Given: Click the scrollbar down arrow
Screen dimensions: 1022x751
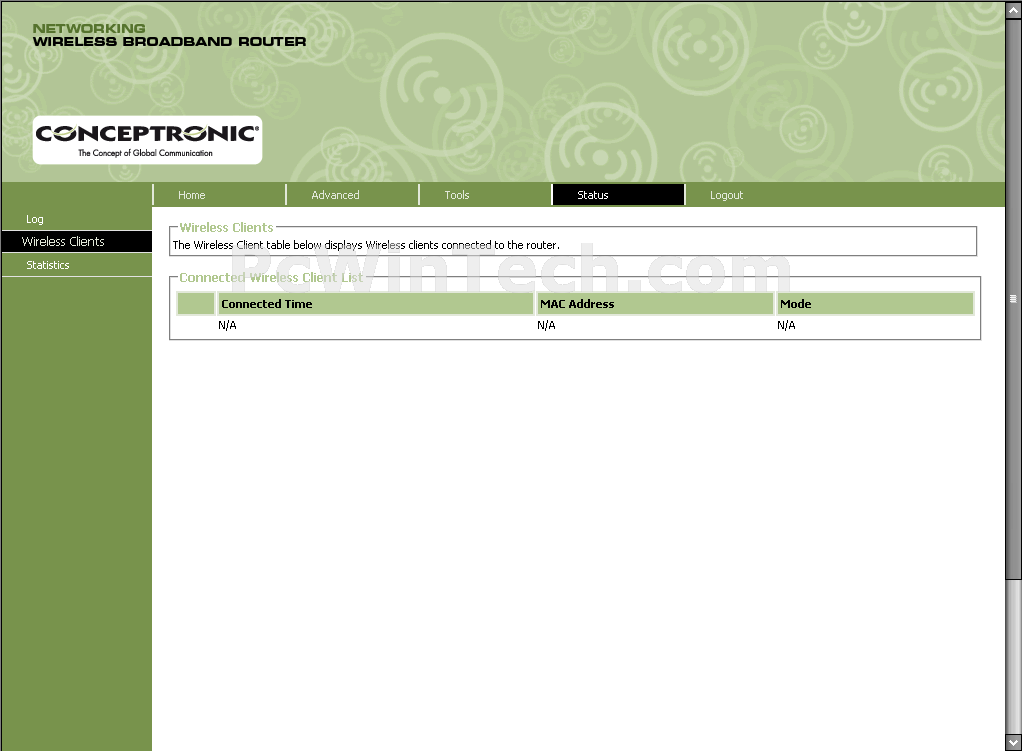Looking at the screenshot, I should pyautogui.click(x=1014, y=742).
